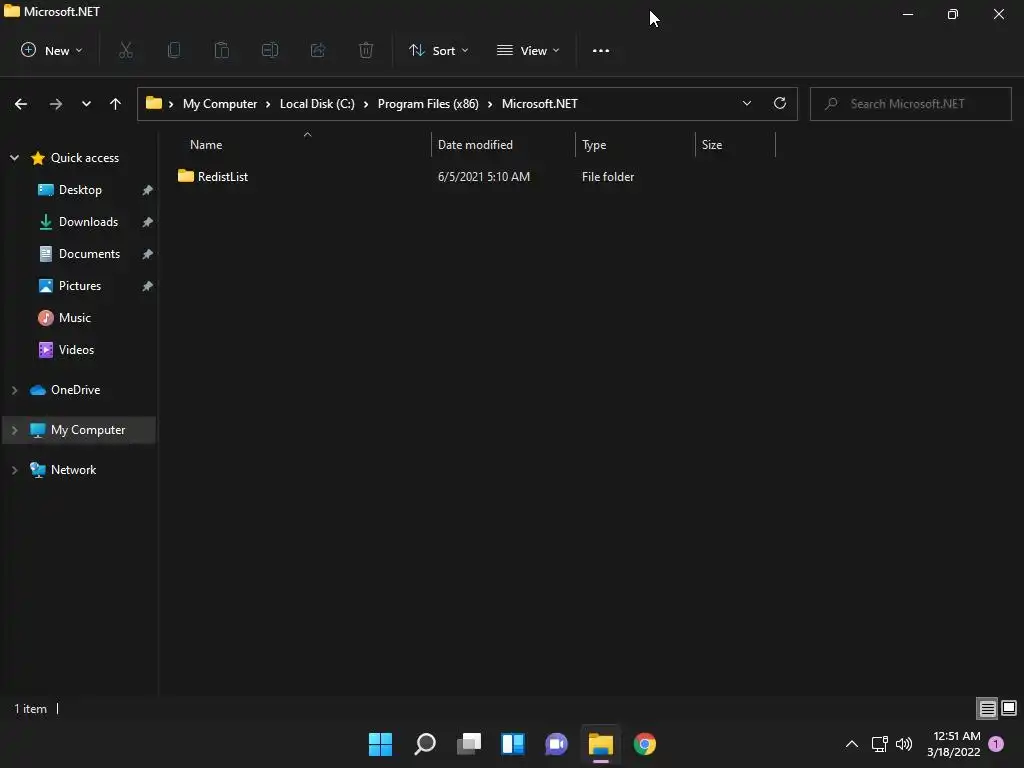Image resolution: width=1024 pixels, height=768 pixels.
Task: Open Teams Chat on the taskbar
Action: [556, 744]
